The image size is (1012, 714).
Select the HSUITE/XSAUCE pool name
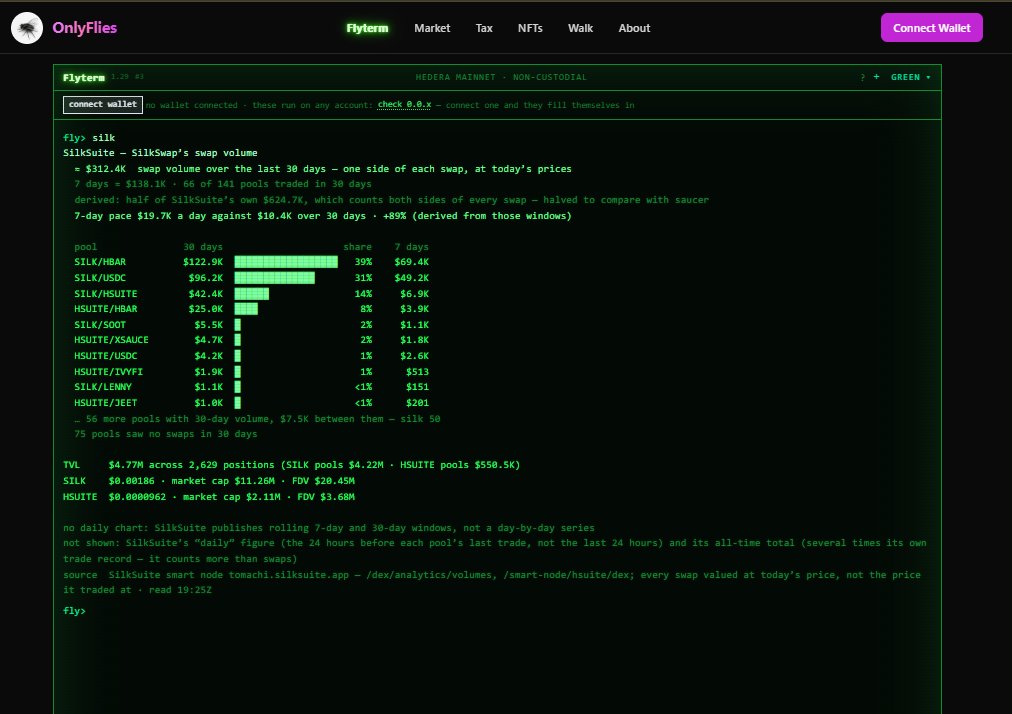(111, 340)
